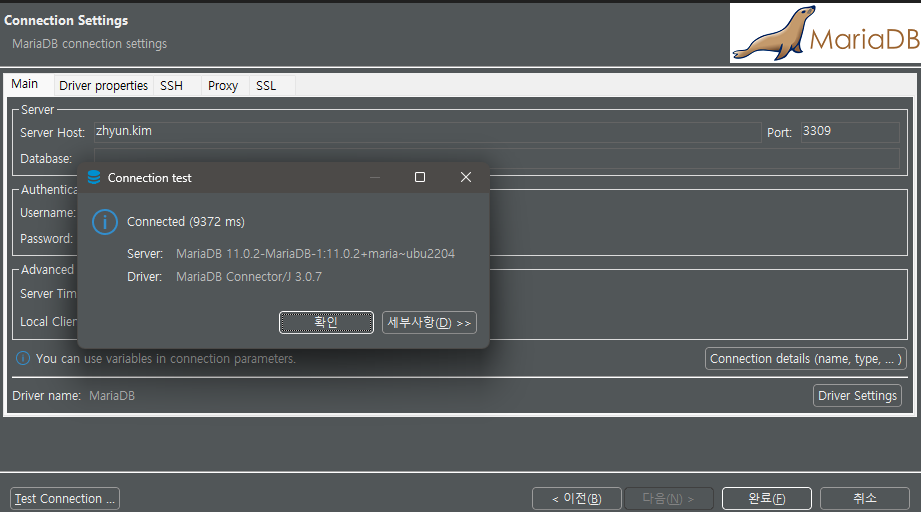Click the MariaDB connection settings subtitle
The width and height of the screenshot is (921, 512).
click(89, 44)
